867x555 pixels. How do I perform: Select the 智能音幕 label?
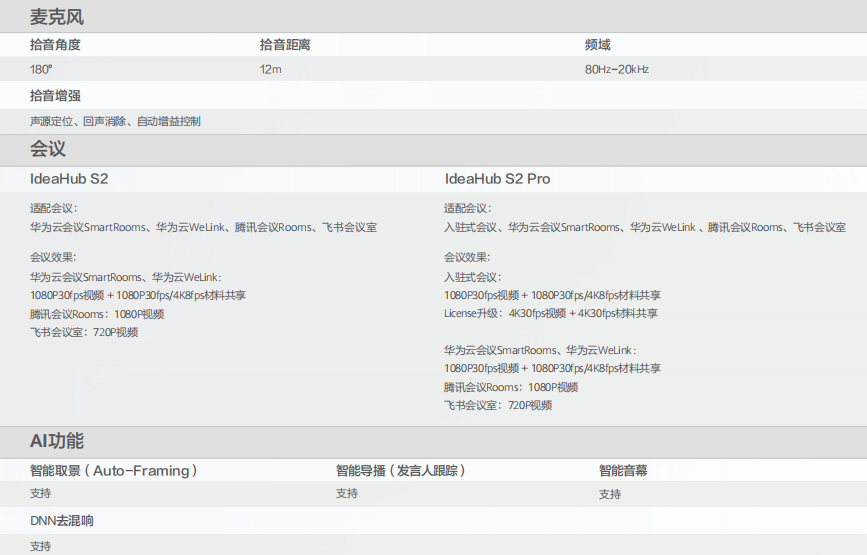click(x=623, y=471)
